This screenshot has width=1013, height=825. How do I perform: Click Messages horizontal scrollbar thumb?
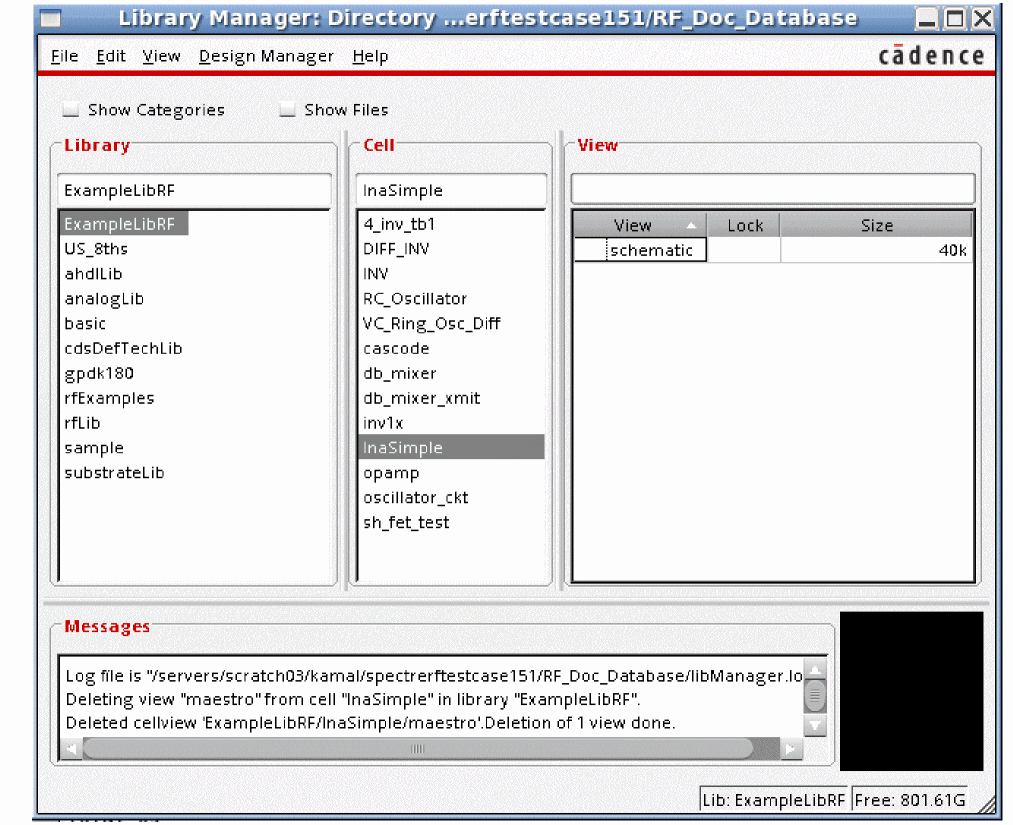[x=418, y=749]
